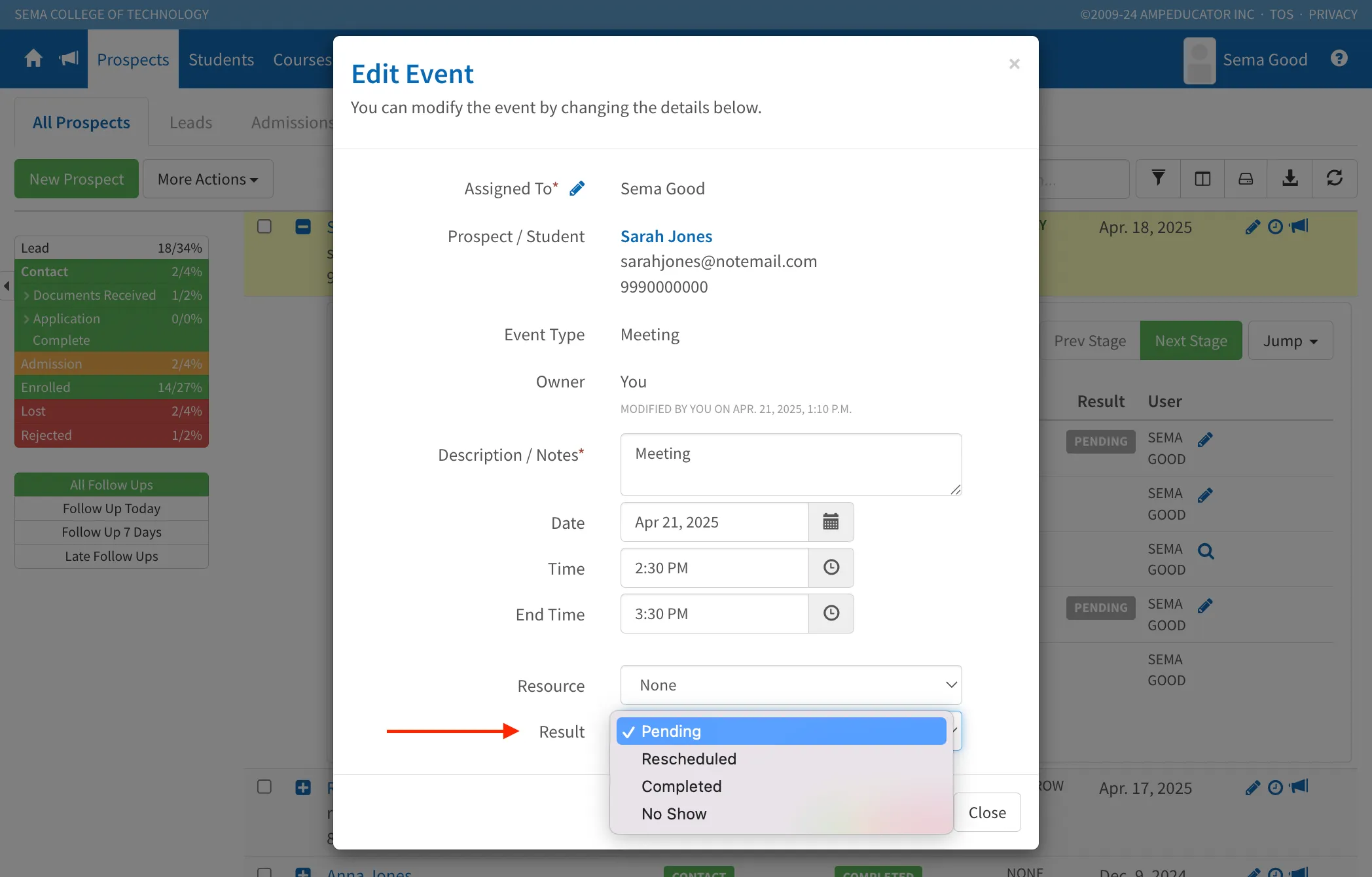Image resolution: width=1372 pixels, height=877 pixels.
Task: Click magnifier icon beside SEMA GOOD user
Action: (1206, 552)
